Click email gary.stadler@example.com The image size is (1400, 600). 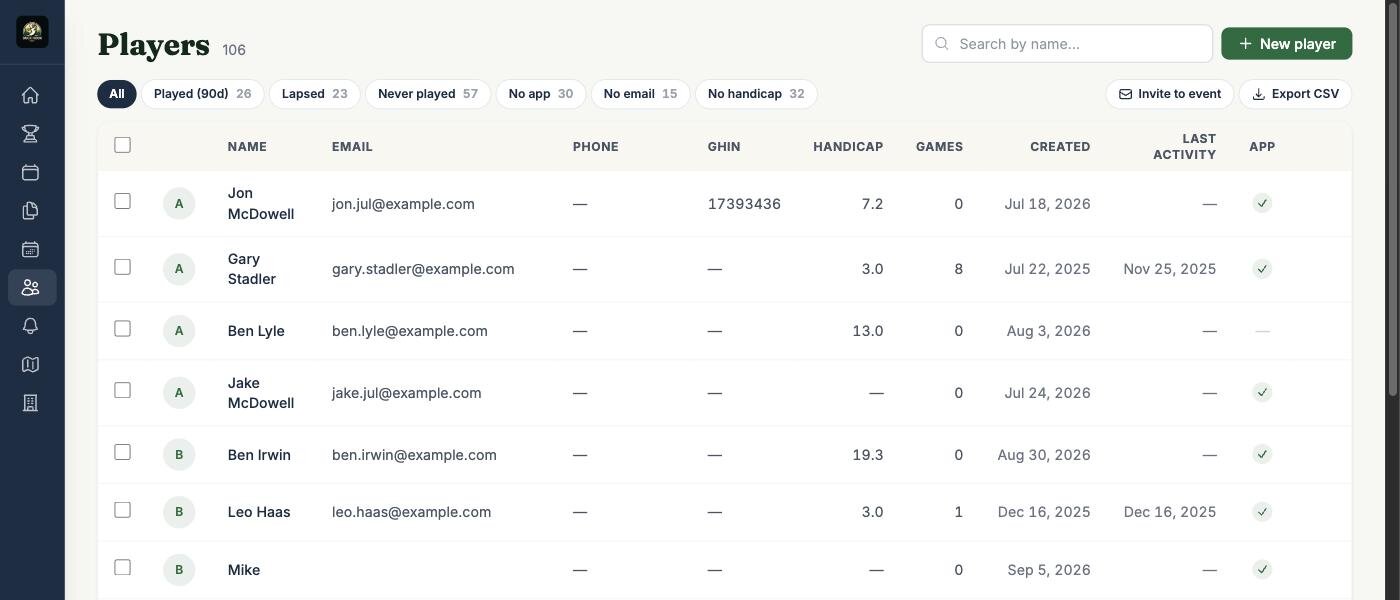coord(423,269)
